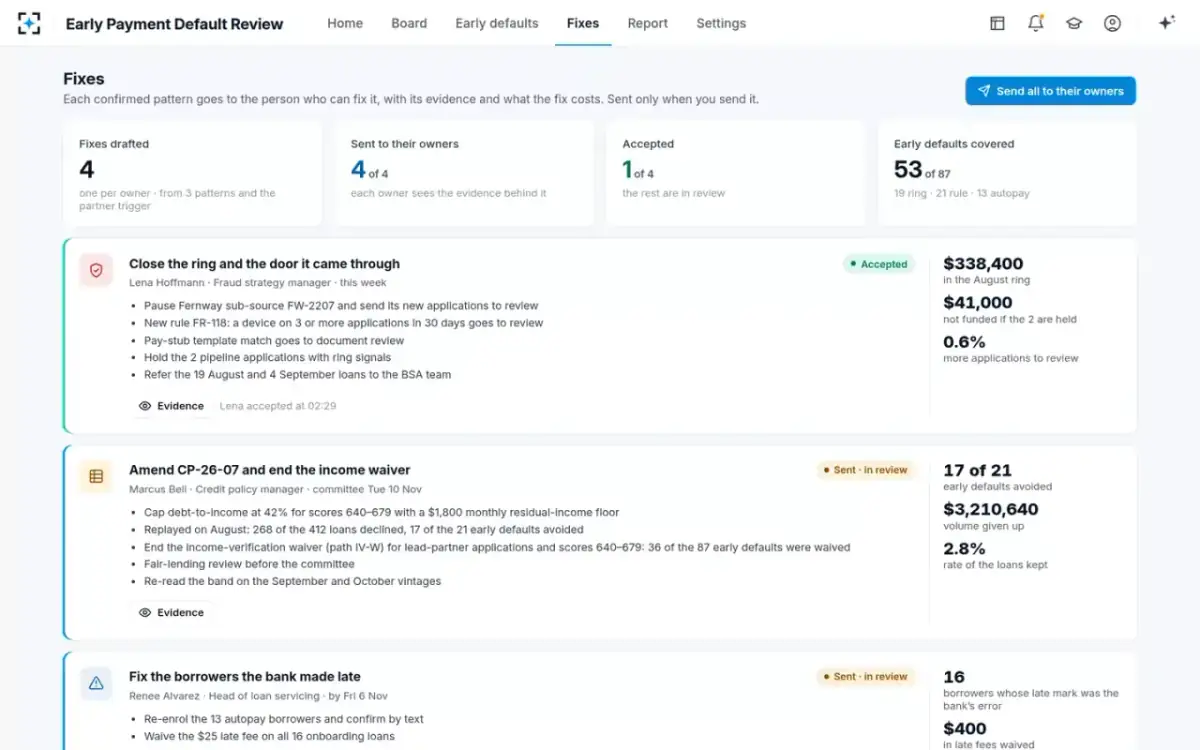Click the Early defaults covered card
Viewport: 1200px width, 750px height.
pyautogui.click(x=1007, y=174)
